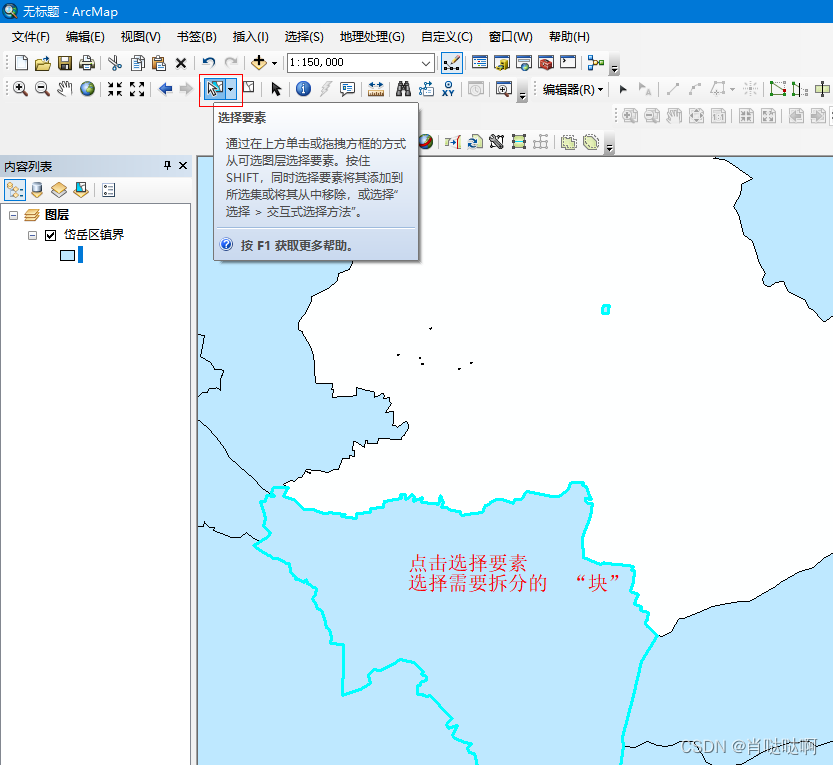Click the 岱岳区镇界 layer symbol swatch
833x765 pixels.
coord(67,256)
